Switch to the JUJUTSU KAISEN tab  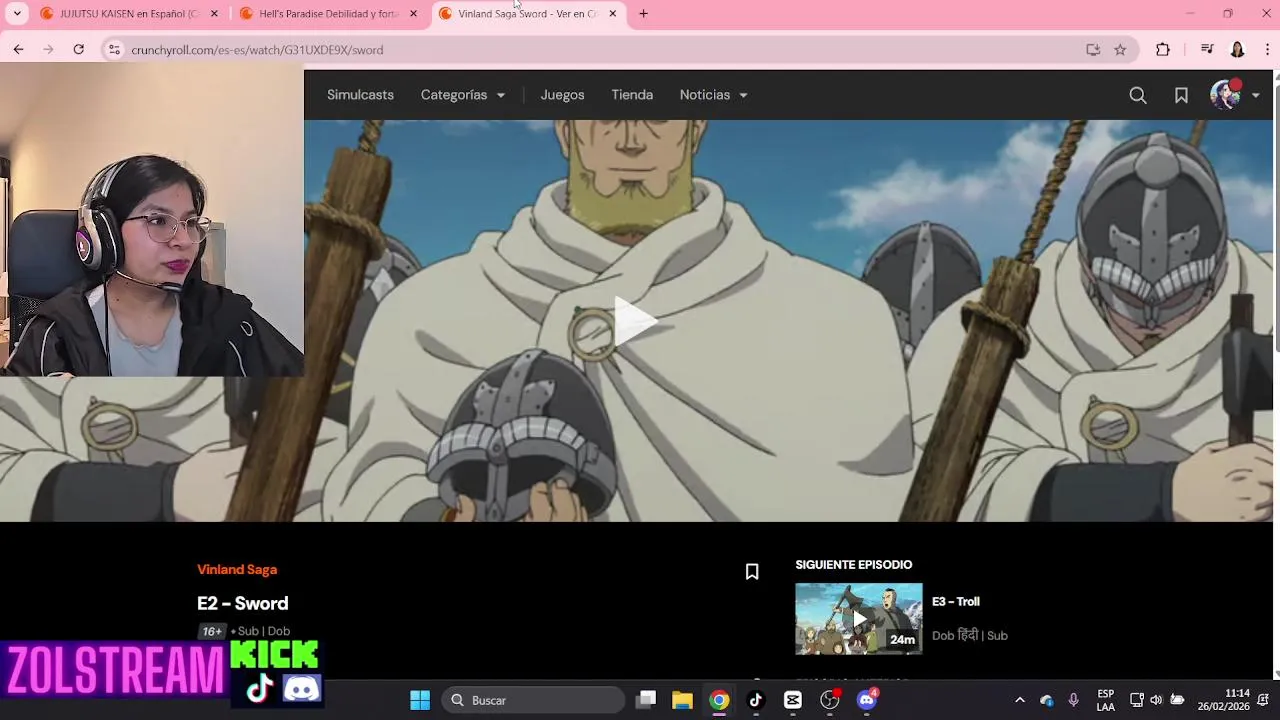click(128, 14)
